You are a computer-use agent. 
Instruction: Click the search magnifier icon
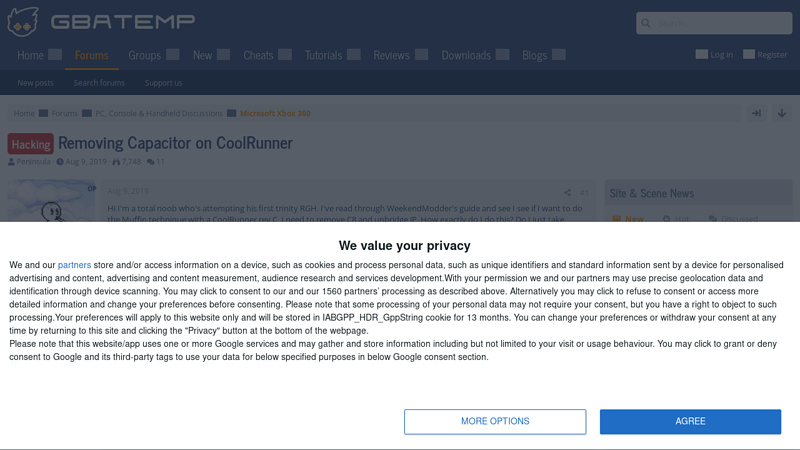point(647,23)
